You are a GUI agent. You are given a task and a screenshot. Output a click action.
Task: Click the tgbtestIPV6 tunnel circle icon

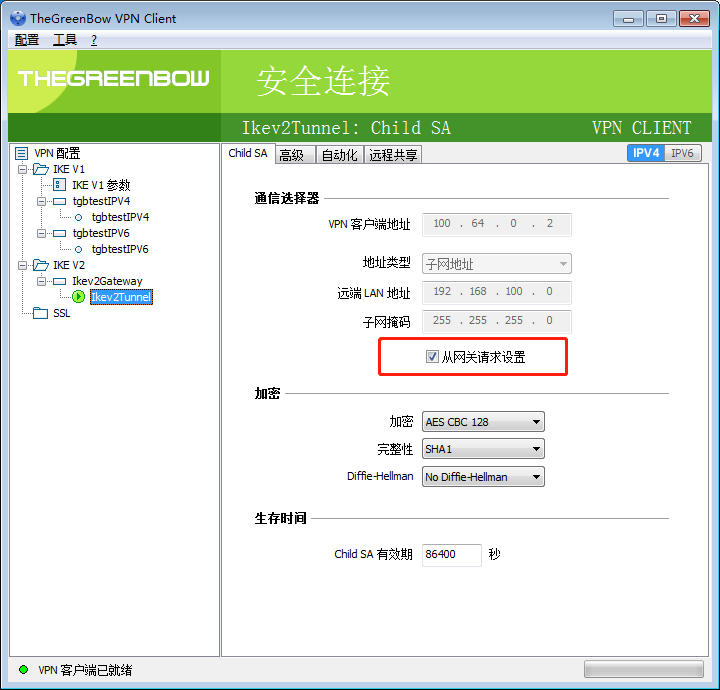(79, 249)
